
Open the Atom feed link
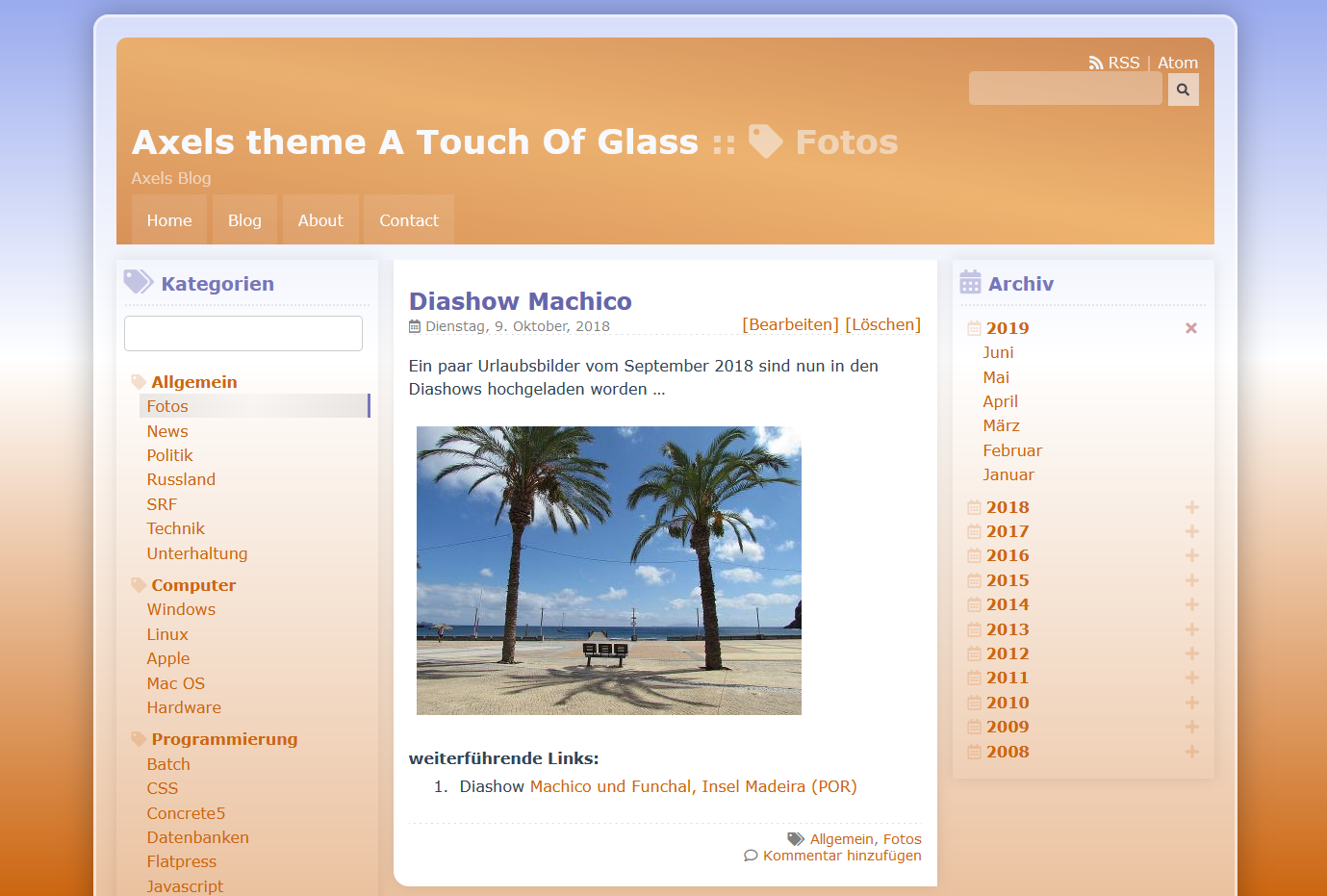coord(1178,63)
